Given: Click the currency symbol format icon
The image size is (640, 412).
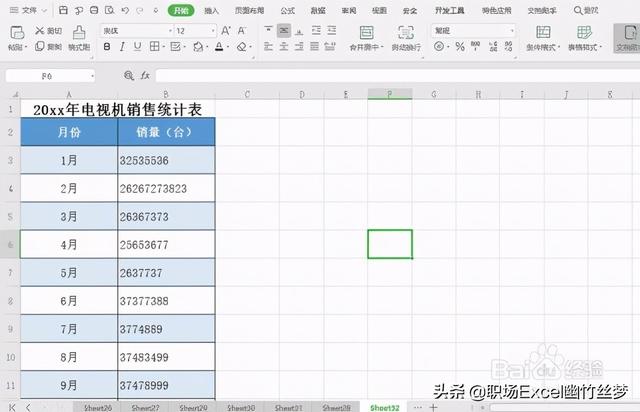Looking at the screenshot, I should (439, 47).
